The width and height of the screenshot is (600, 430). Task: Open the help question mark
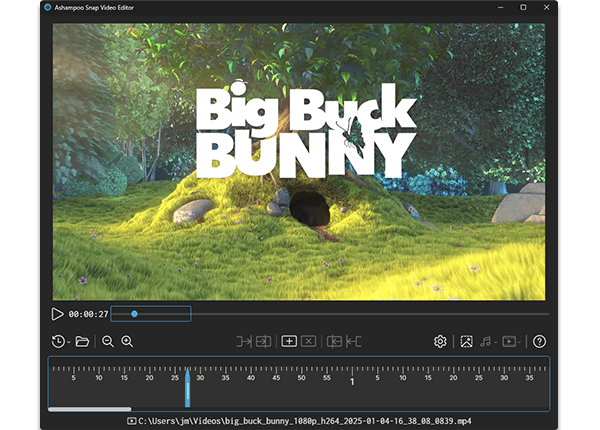pyautogui.click(x=539, y=341)
